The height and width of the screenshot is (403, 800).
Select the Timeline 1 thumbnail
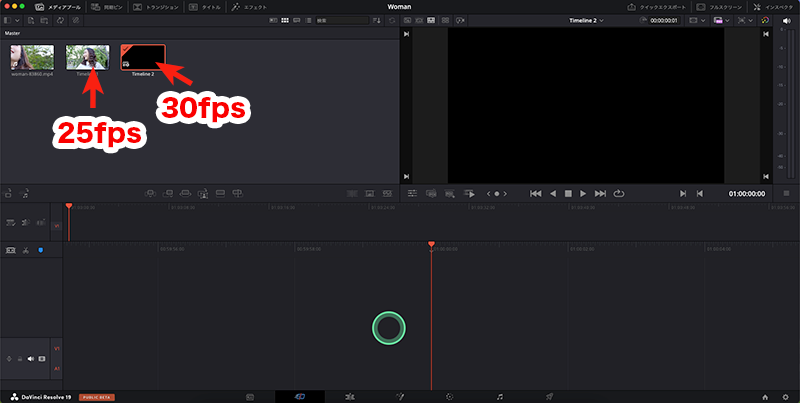point(87,57)
